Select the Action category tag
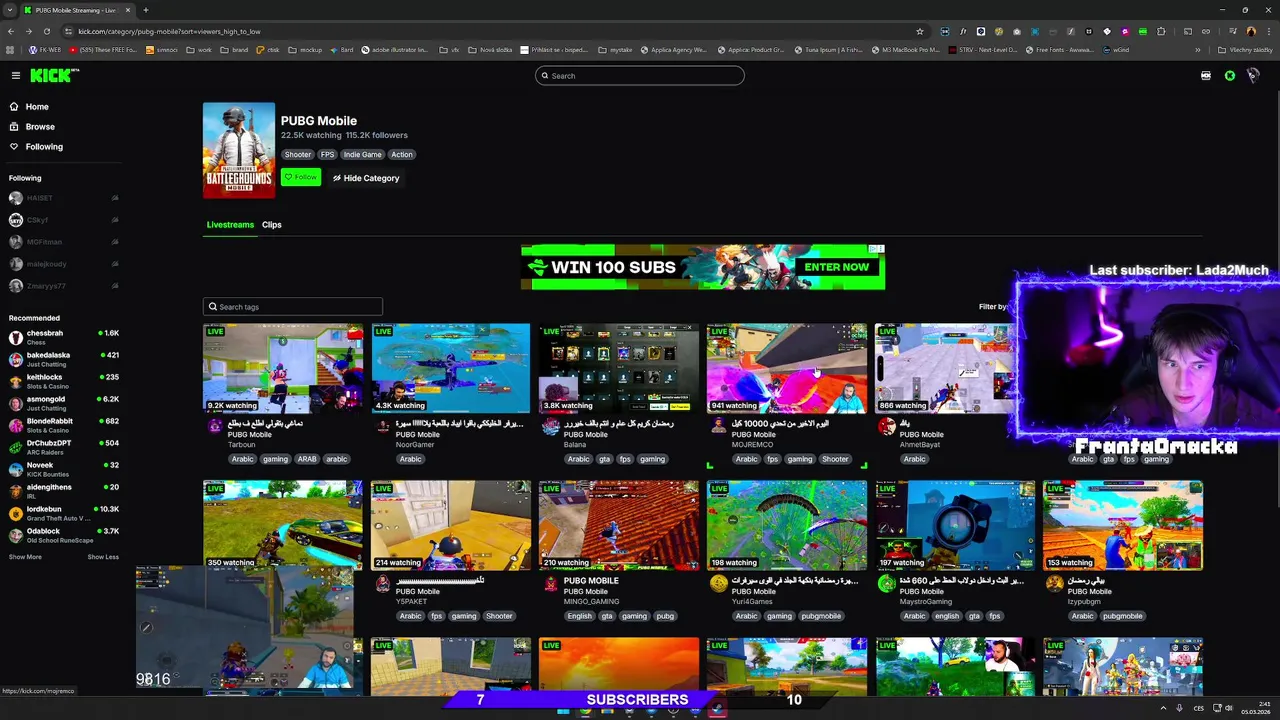Screen dimensions: 1280x720 [402, 154]
